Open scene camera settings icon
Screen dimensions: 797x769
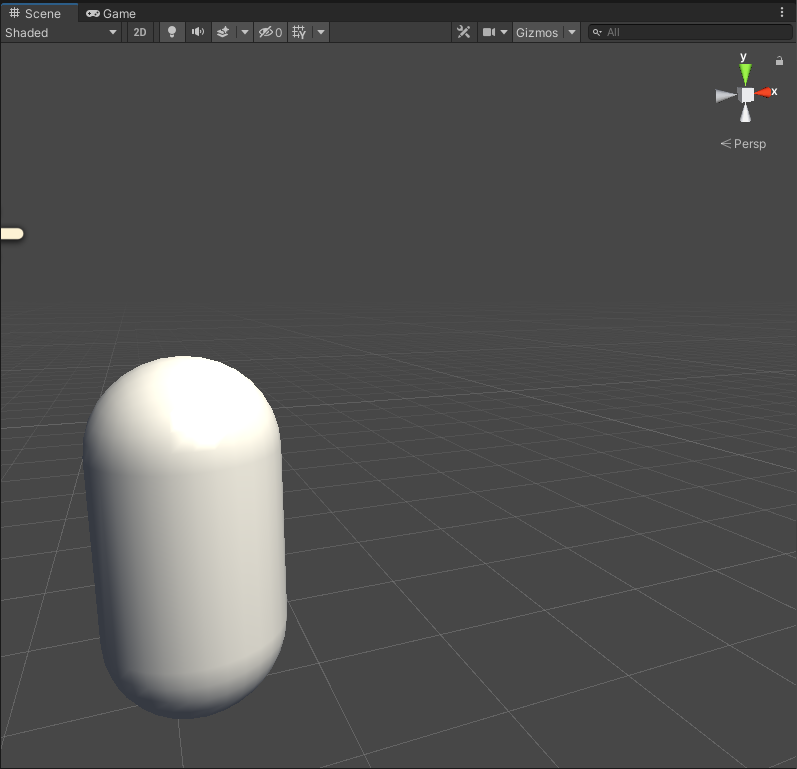click(489, 33)
